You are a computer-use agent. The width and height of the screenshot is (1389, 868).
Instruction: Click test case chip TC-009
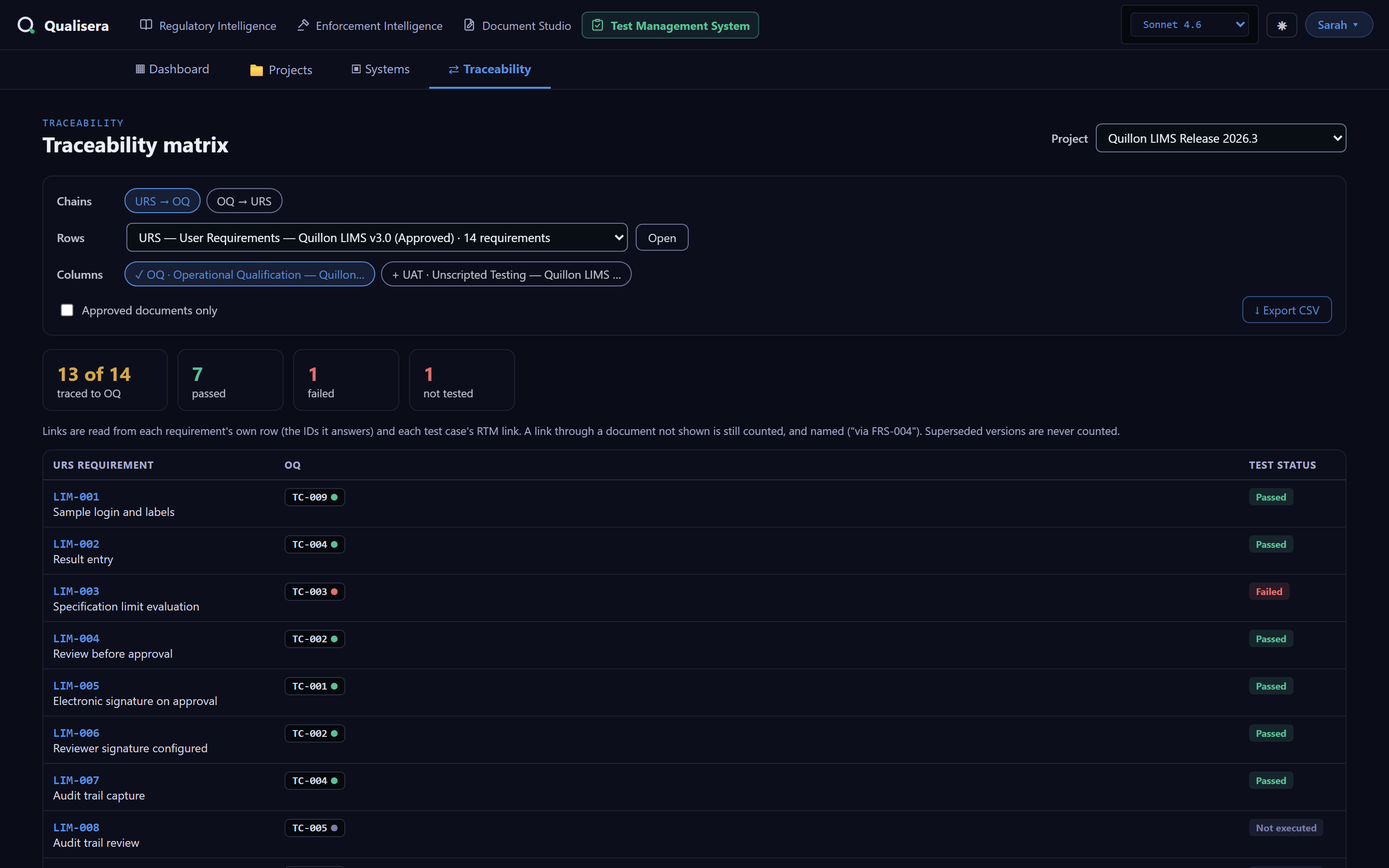pyautogui.click(x=314, y=497)
